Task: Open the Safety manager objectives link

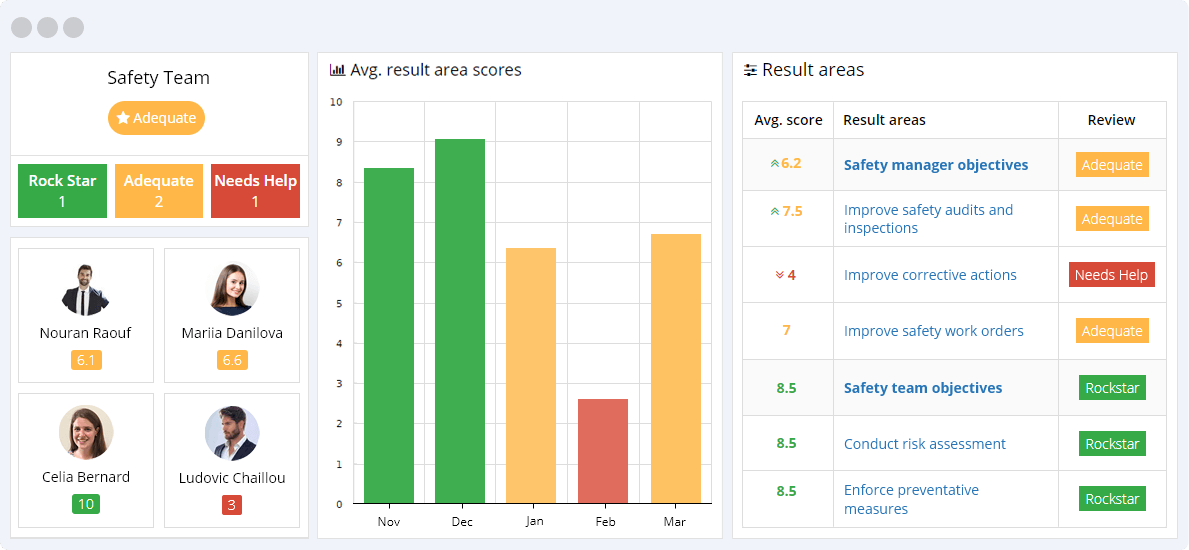Action: [x=936, y=165]
